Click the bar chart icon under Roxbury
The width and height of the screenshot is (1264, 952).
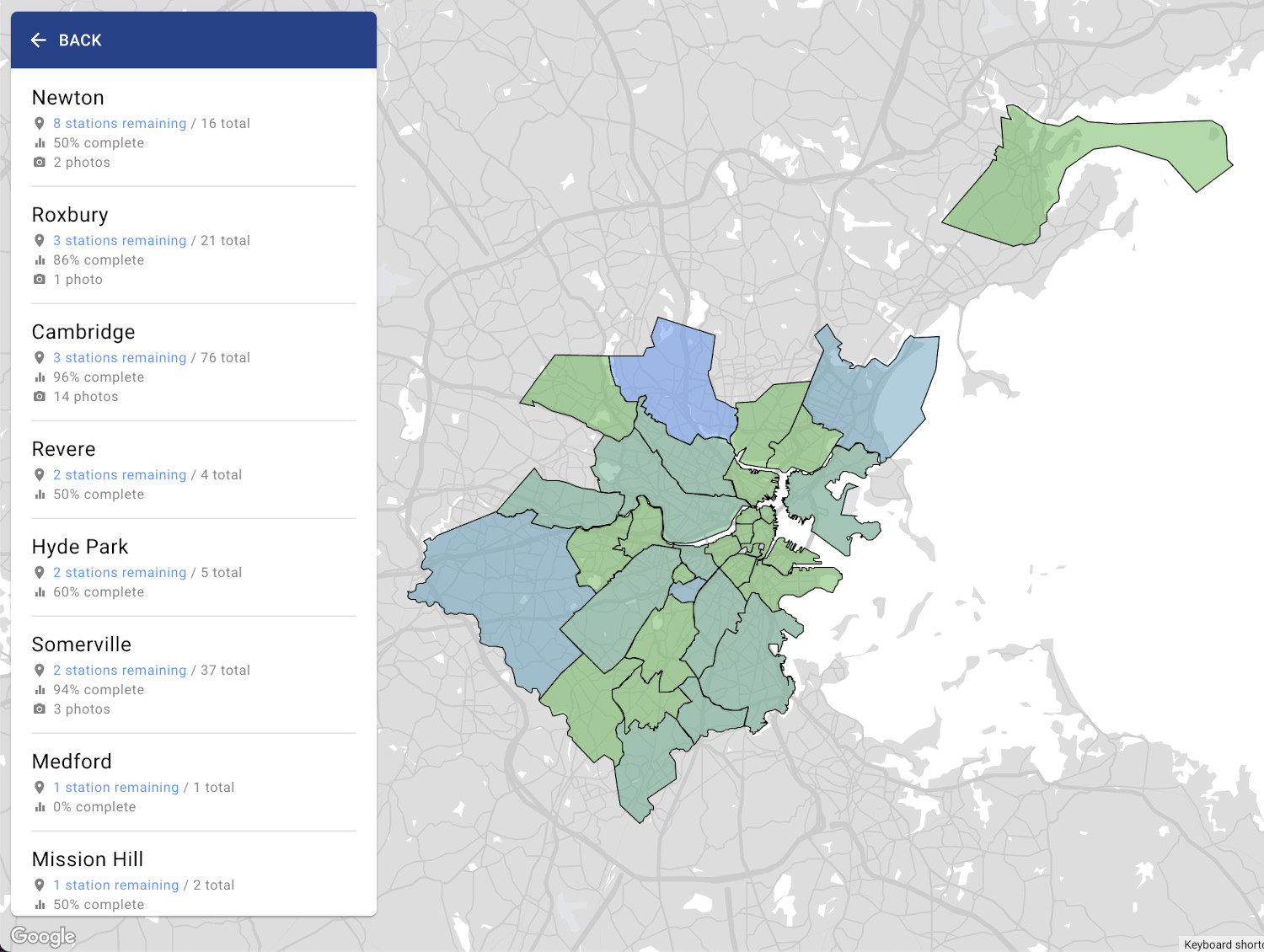pos(39,260)
